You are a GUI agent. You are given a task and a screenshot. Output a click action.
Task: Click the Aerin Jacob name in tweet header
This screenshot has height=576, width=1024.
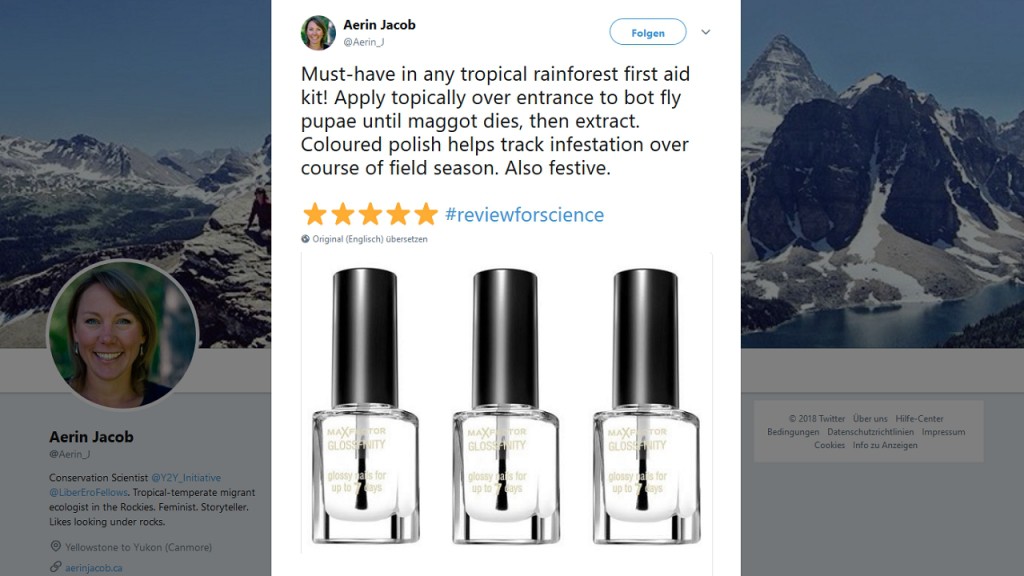click(379, 25)
